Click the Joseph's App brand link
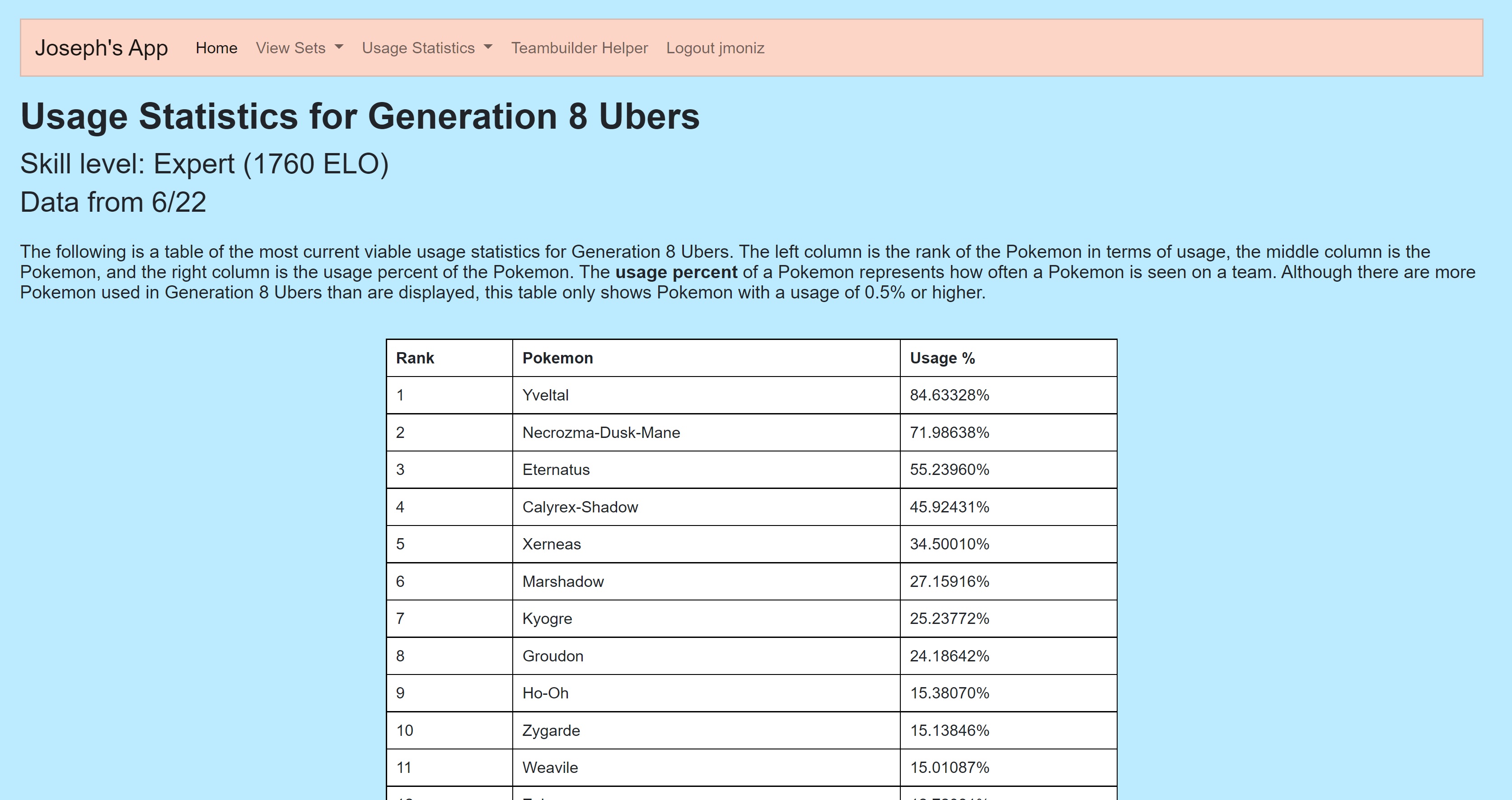1512x800 pixels. coord(102,48)
